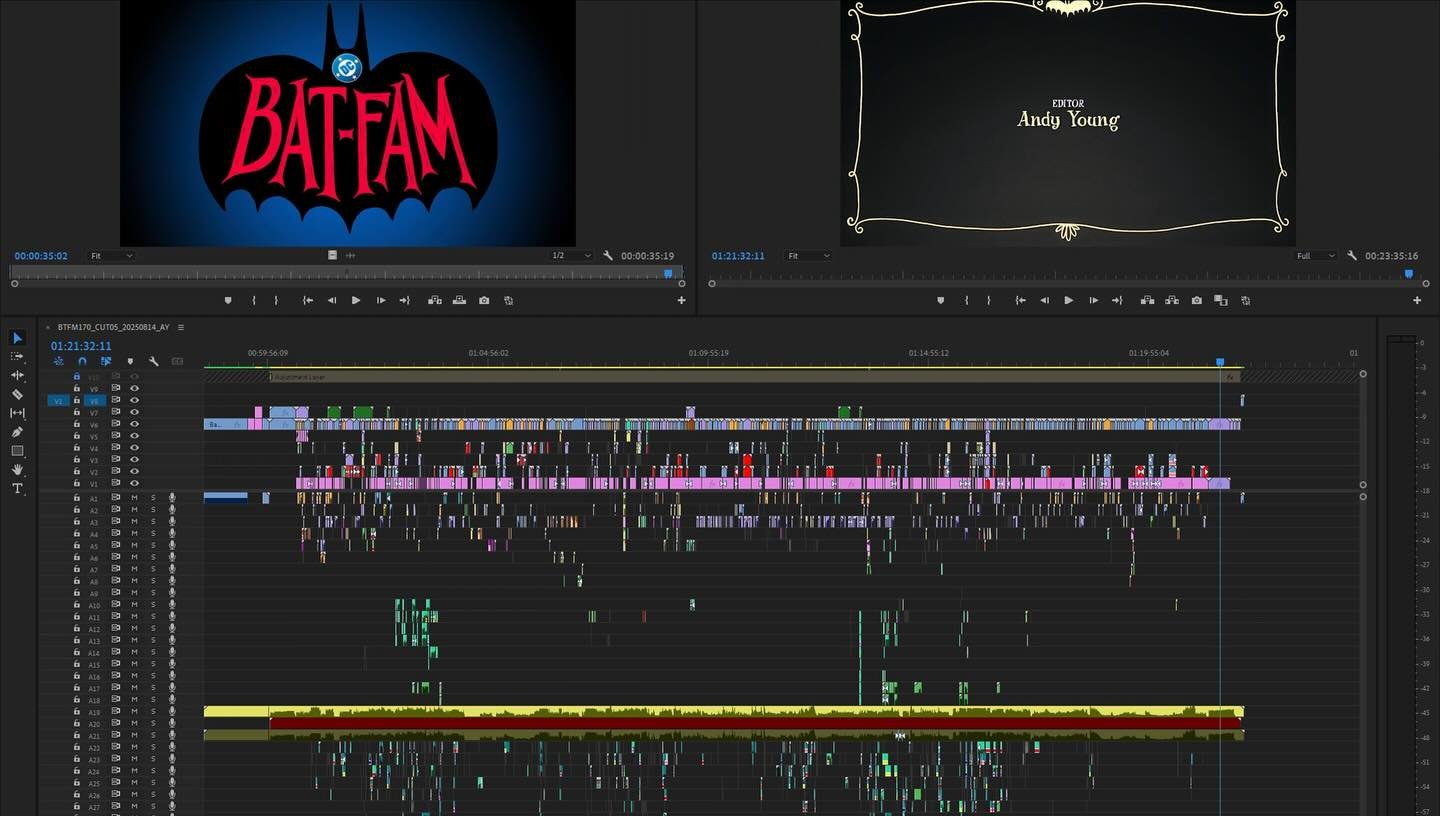Select the Ripple Edit tool
Screen dimensions: 1440x816
point(17,375)
